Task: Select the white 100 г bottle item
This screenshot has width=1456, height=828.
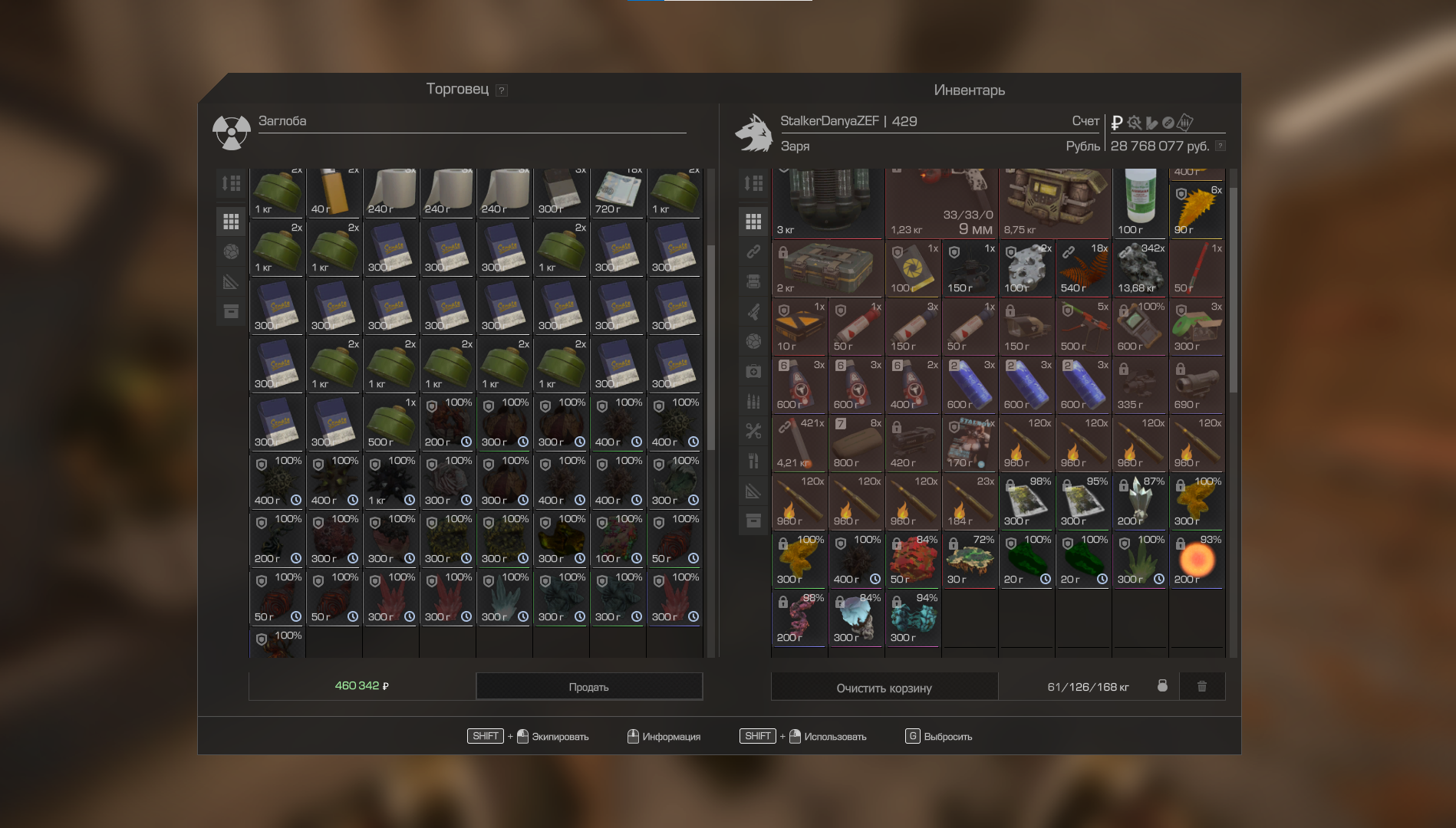Action: click(1140, 203)
